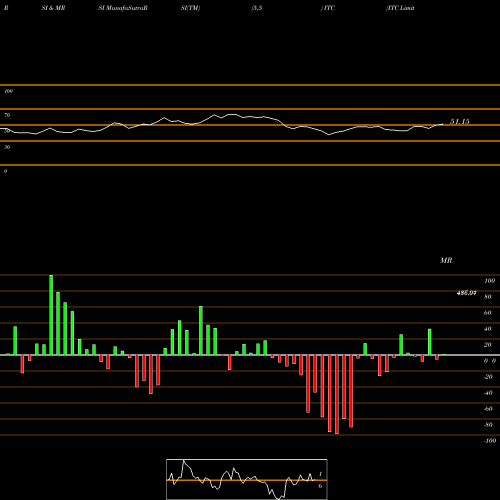Click the 'SI(TM)' header text
This screenshot has width=500, height=500.
(x=190, y=8)
